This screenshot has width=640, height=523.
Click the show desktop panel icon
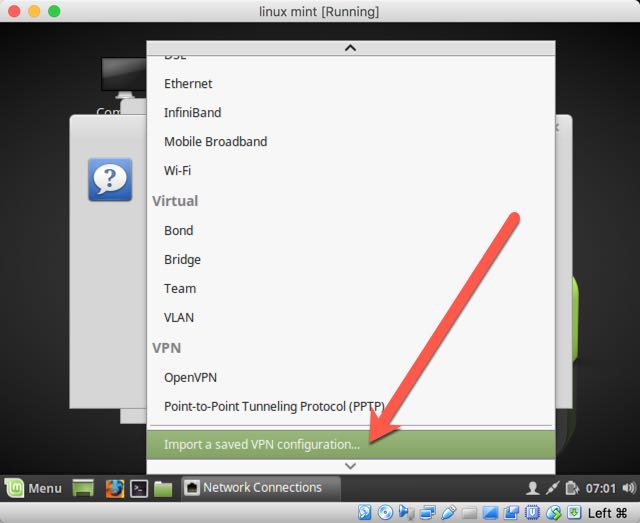[x=83, y=488]
